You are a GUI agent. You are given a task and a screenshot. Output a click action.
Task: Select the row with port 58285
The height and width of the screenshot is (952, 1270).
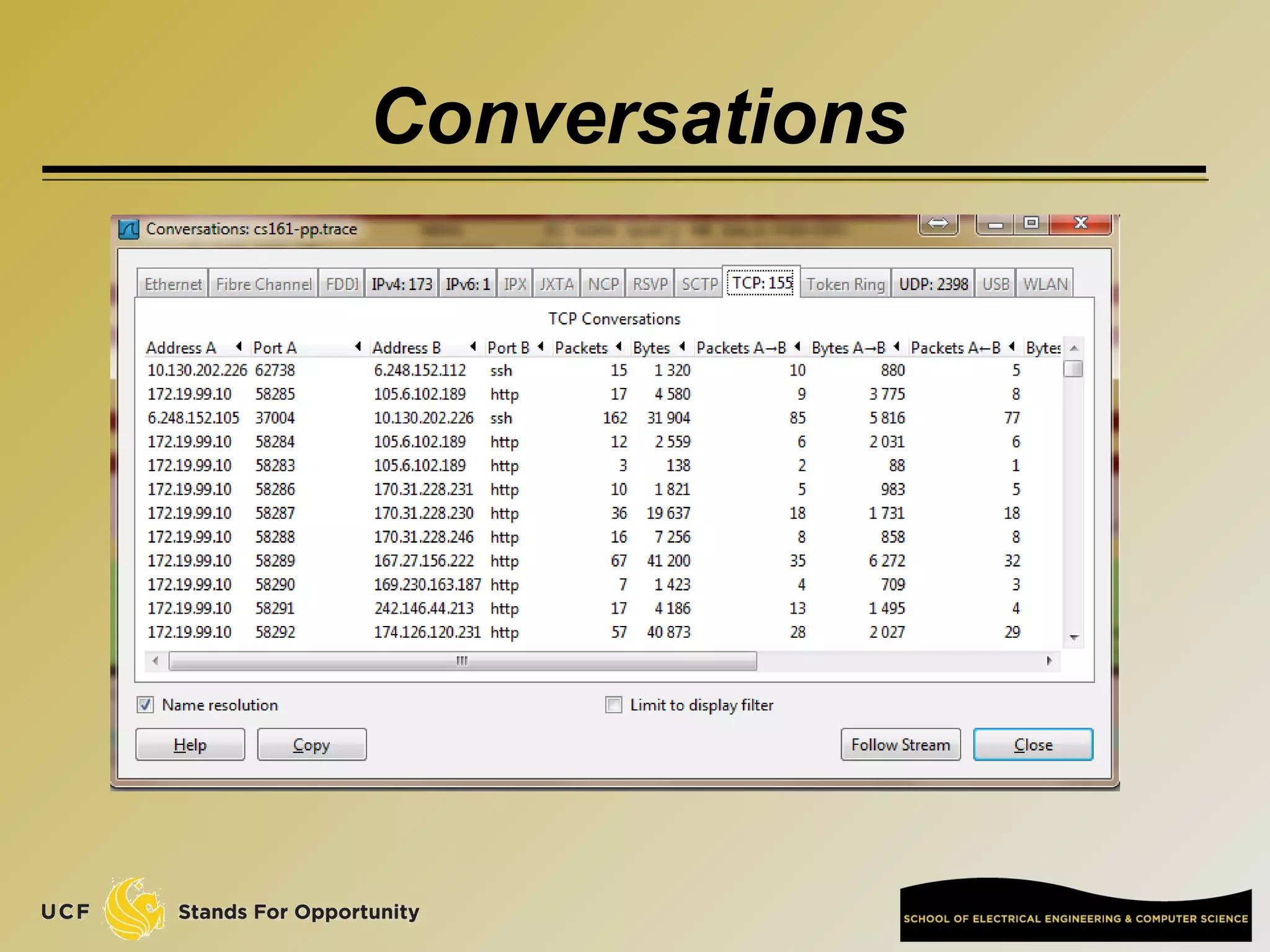[603, 394]
